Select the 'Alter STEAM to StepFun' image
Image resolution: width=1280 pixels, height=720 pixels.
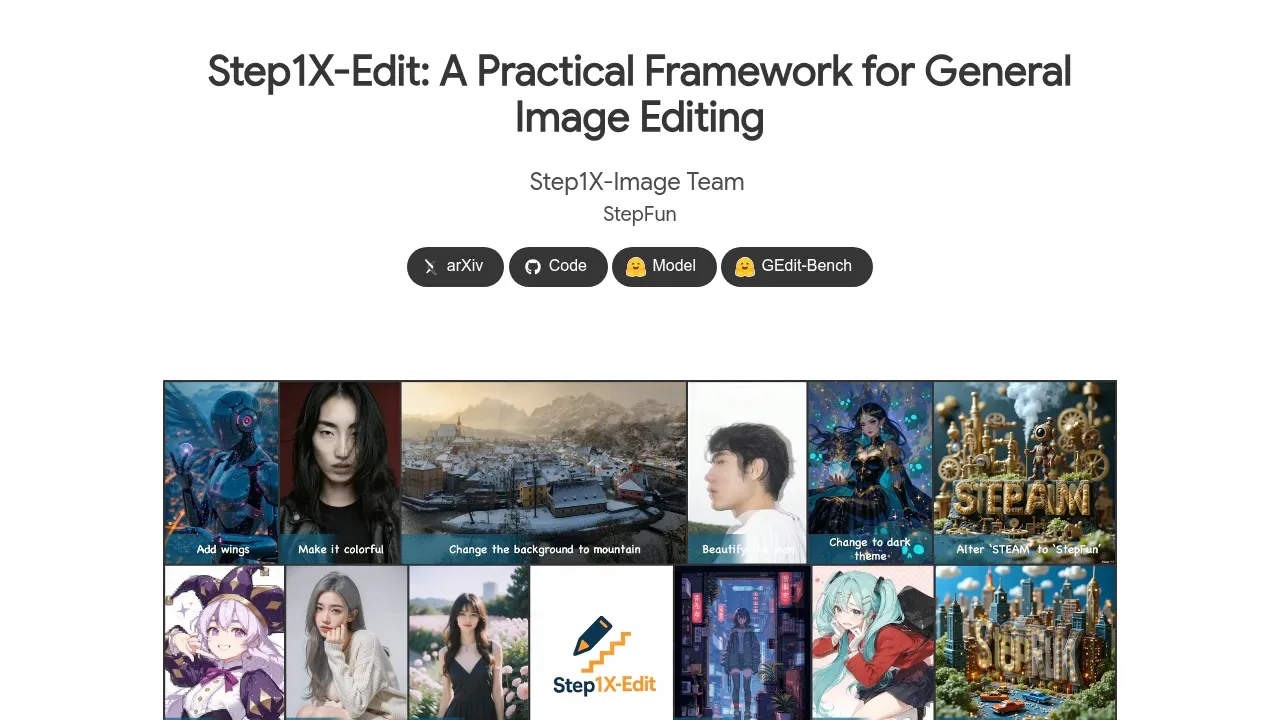pos(1025,473)
